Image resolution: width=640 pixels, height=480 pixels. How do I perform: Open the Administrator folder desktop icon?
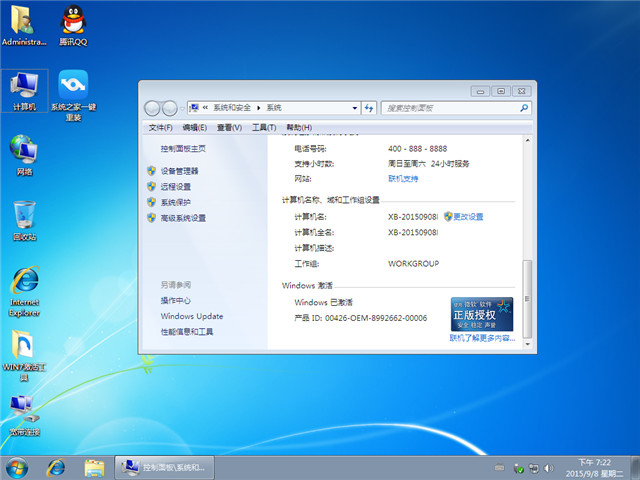(x=24, y=24)
